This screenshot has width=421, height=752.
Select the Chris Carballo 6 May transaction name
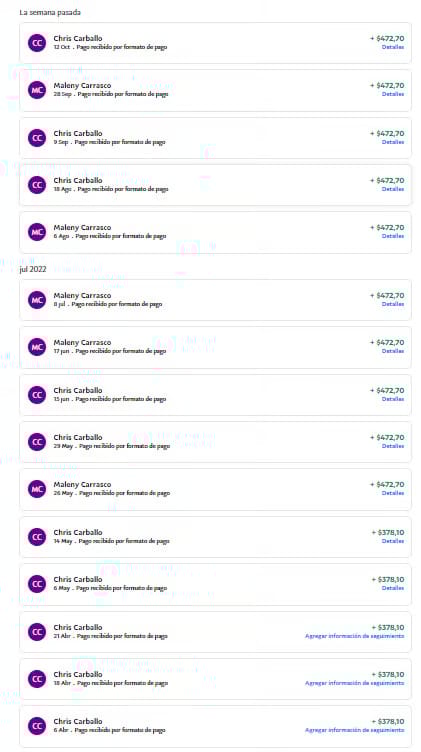tap(78, 579)
